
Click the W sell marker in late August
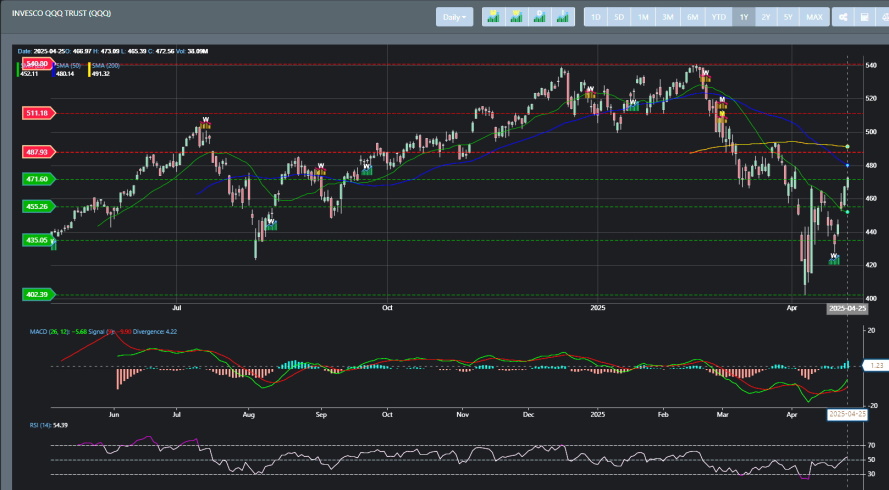pos(320,169)
